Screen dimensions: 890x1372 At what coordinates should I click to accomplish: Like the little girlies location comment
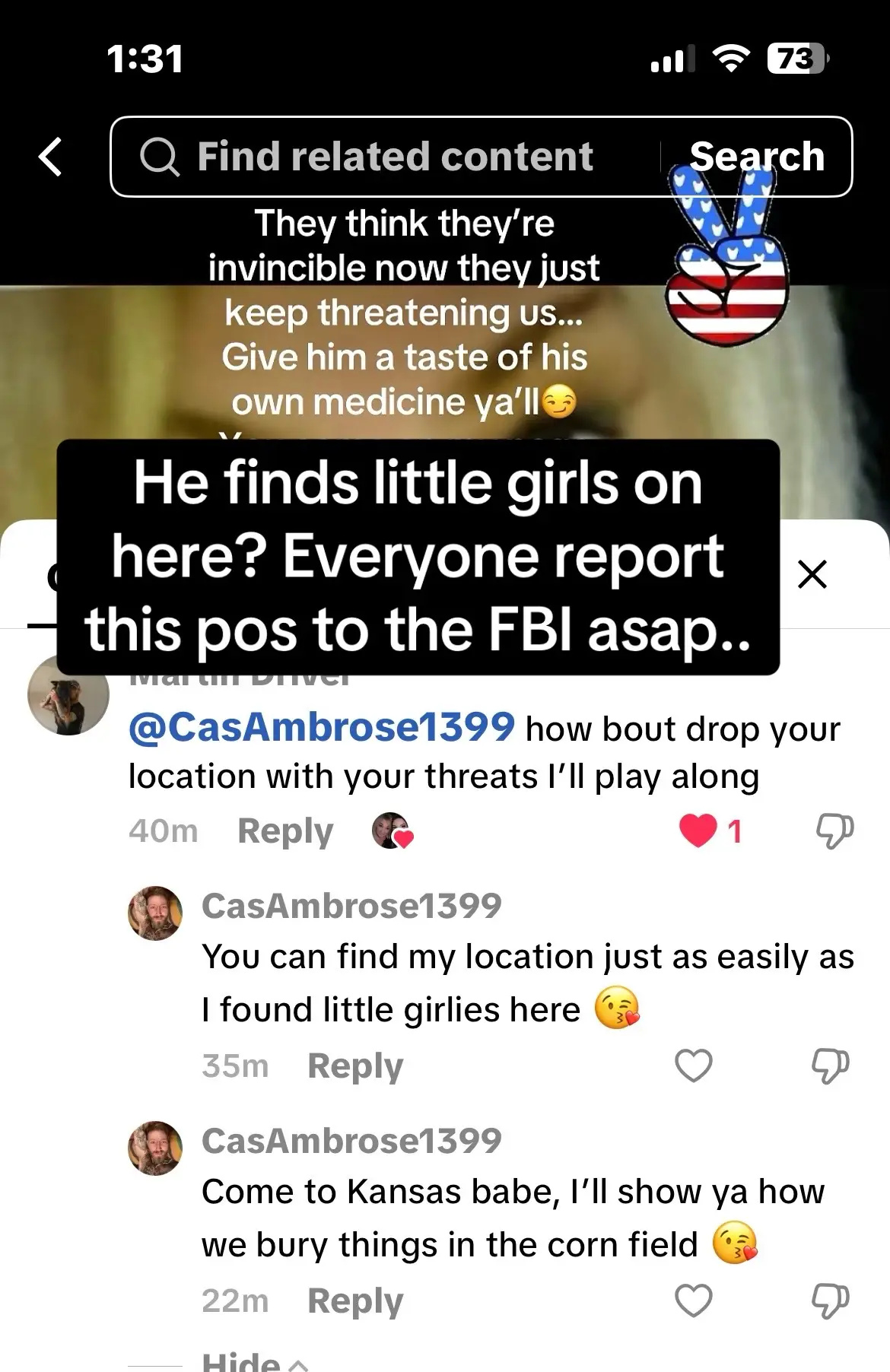[694, 1066]
